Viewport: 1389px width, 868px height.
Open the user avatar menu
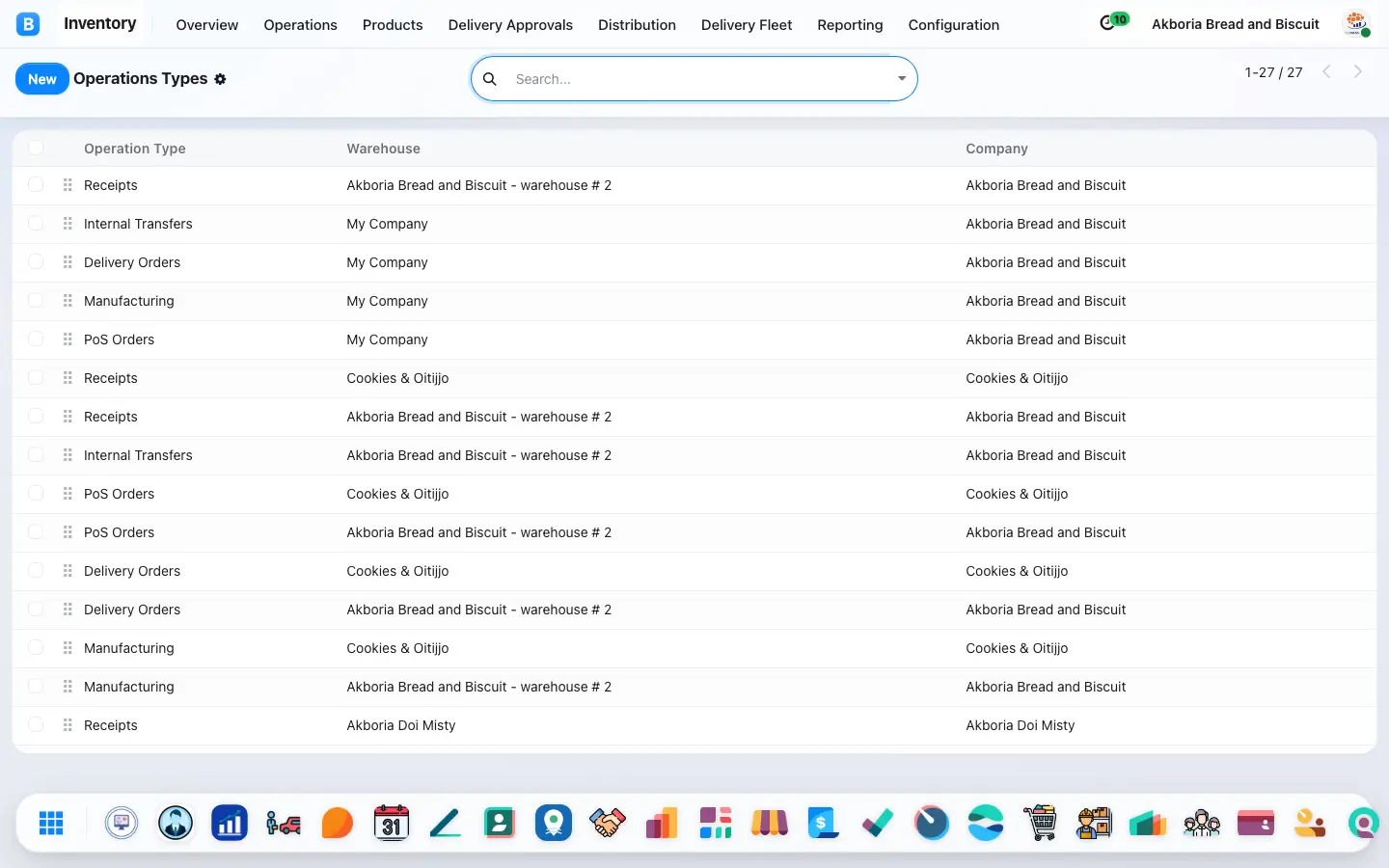(x=1357, y=24)
